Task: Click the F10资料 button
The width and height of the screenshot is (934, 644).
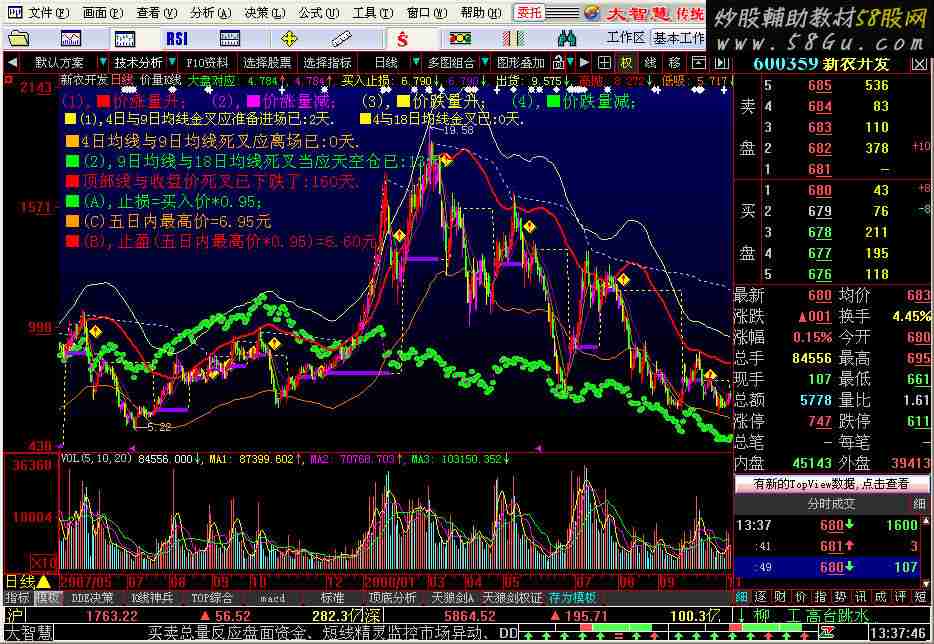Action: [x=207, y=63]
